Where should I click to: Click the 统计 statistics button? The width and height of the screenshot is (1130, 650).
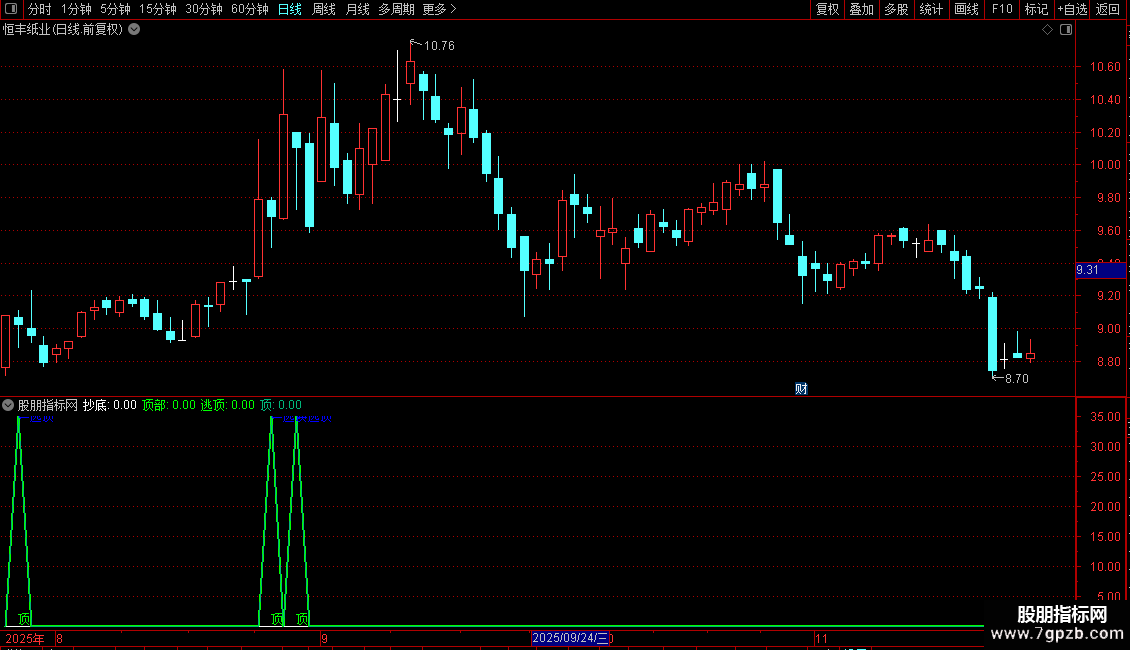click(931, 9)
